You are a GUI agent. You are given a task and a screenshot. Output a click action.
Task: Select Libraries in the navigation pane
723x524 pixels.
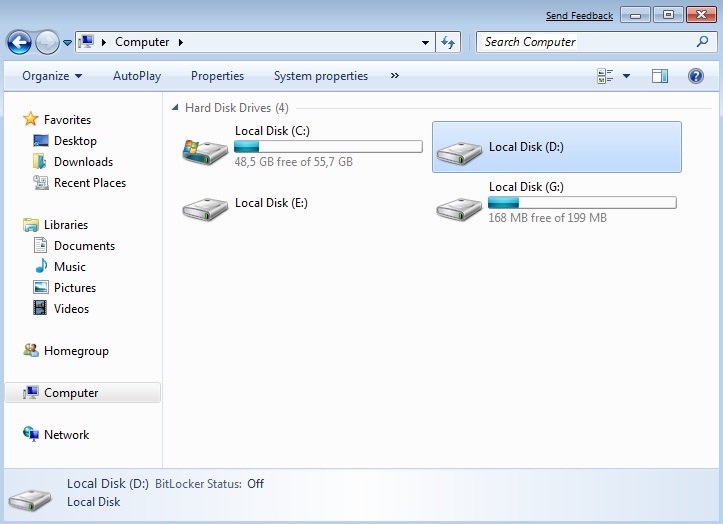tap(66, 225)
